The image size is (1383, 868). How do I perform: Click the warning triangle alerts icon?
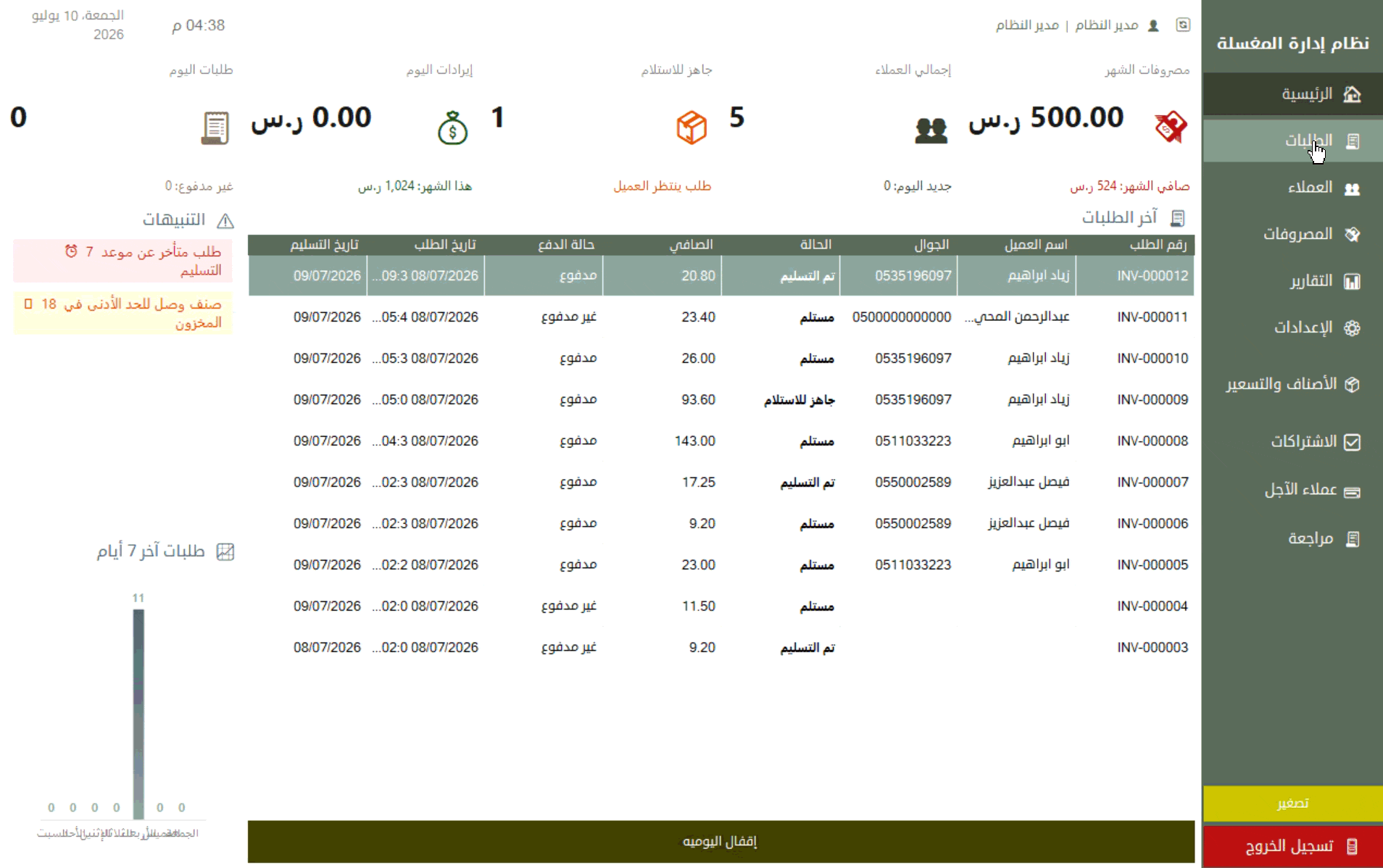pyautogui.click(x=225, y=221)
